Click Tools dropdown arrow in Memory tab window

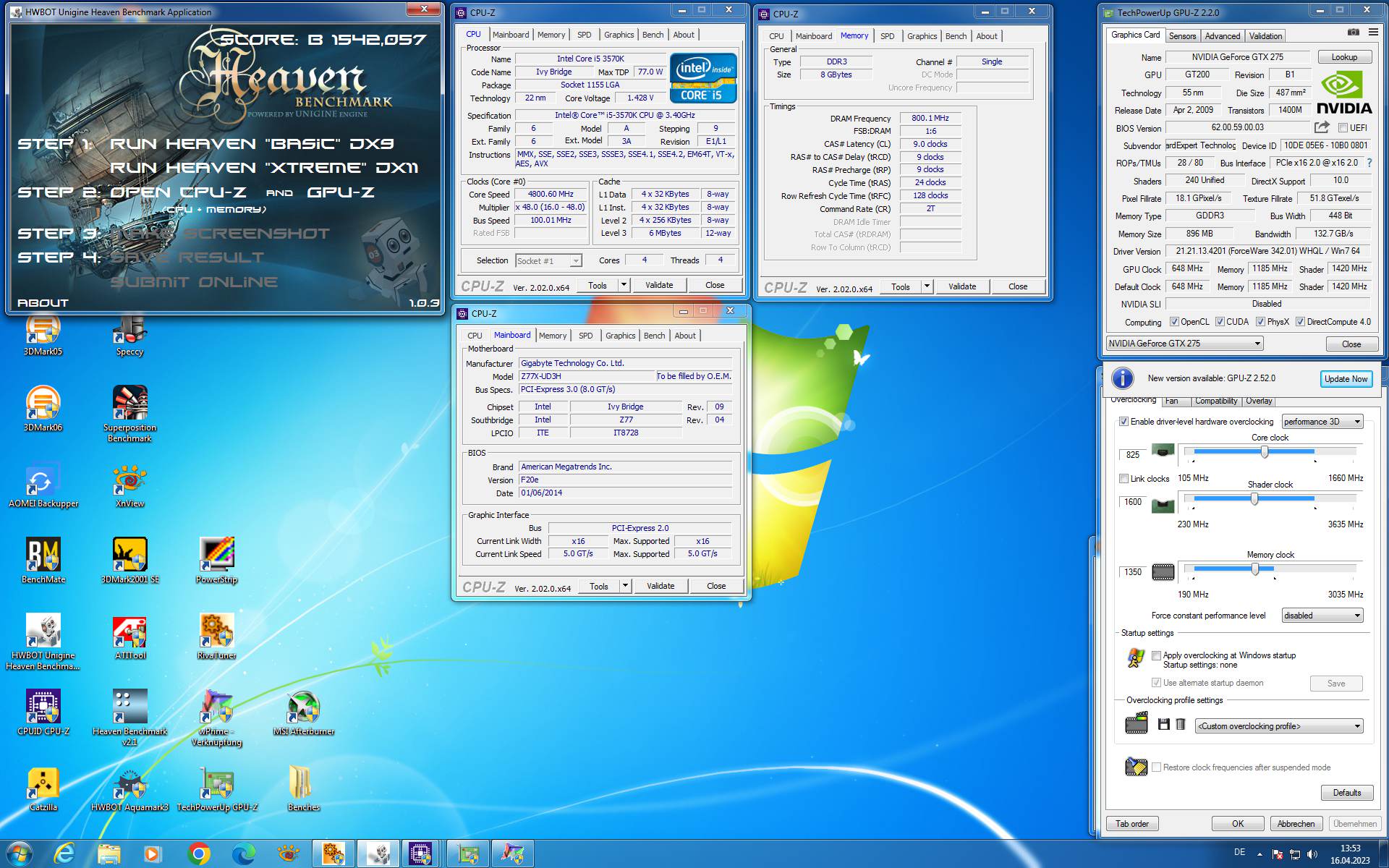click(927, 286)
